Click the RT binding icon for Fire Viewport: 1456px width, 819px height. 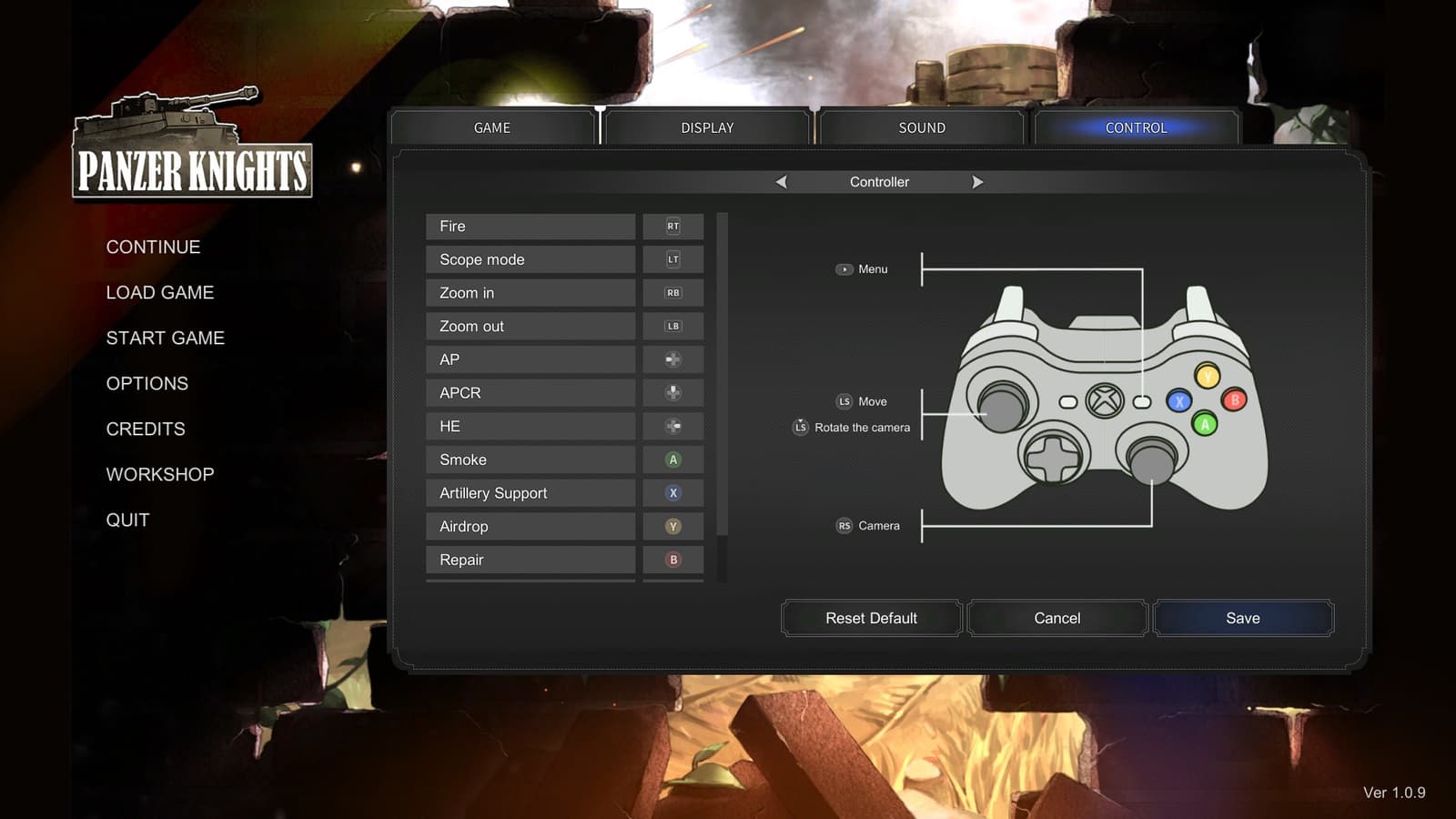pyautogui.click(x=672, y=227)
